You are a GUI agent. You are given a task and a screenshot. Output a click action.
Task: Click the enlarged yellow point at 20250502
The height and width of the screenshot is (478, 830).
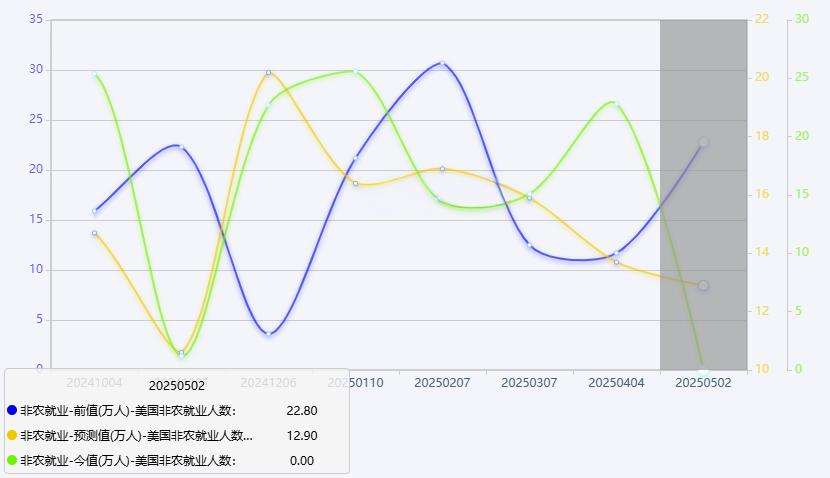tap(703, 286)
